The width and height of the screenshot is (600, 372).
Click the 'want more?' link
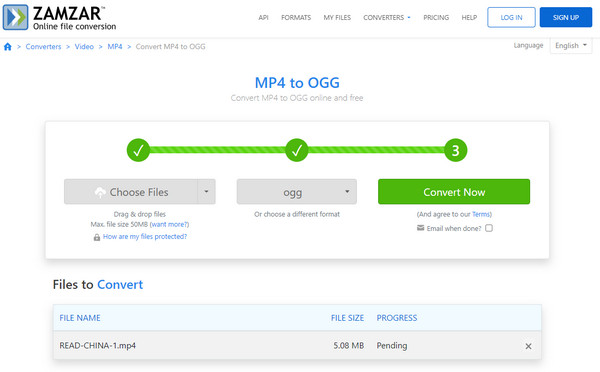coord(170,224)
